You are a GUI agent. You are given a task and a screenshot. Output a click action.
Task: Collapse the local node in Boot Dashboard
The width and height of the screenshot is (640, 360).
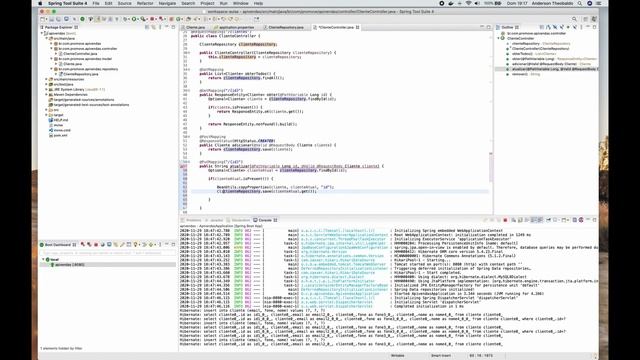point(43,260)
